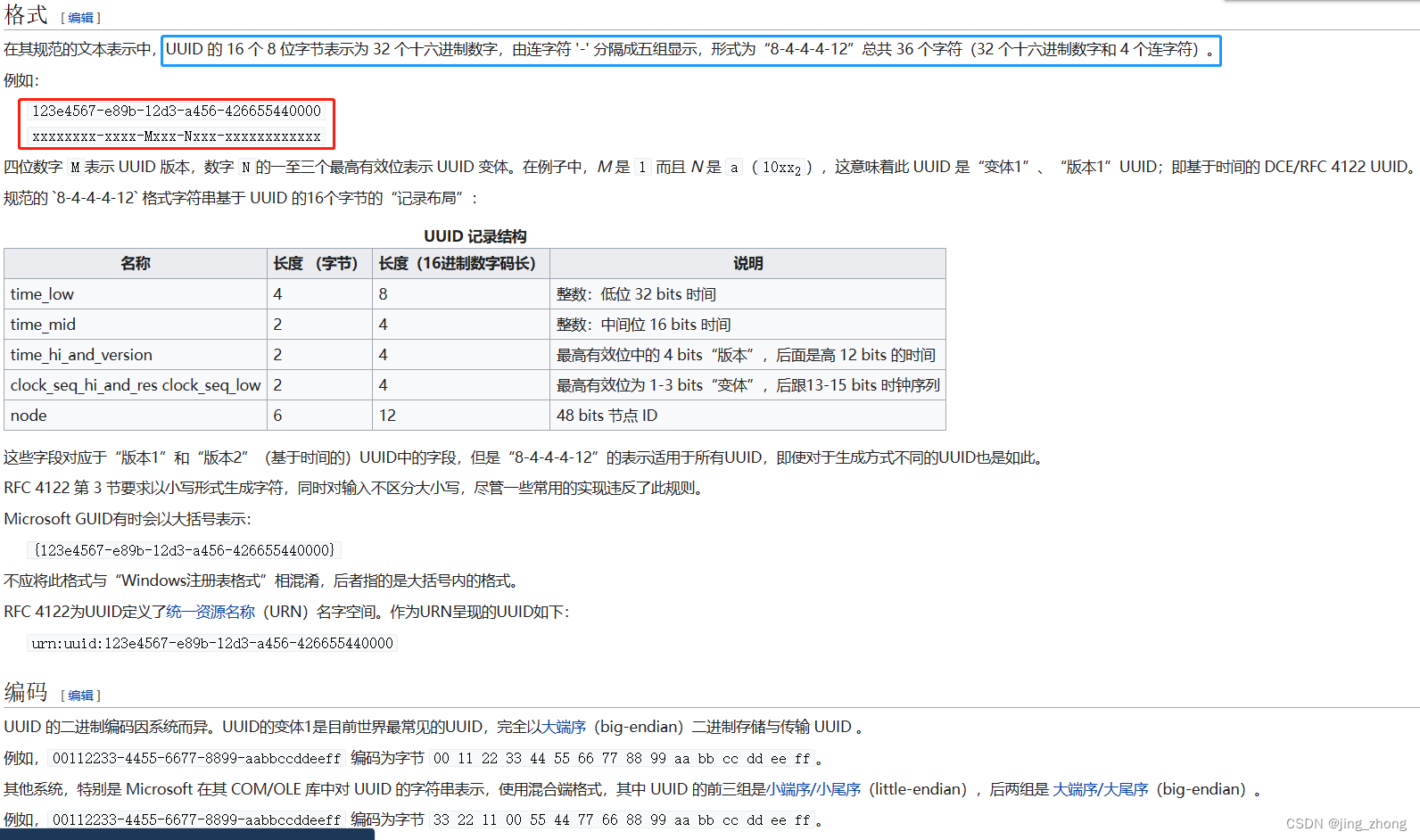Click example UUID 123e4567-e89b-12d3-a456-426655440000 code line
This screenshot has height=840, width=1420.
(177, 111)
